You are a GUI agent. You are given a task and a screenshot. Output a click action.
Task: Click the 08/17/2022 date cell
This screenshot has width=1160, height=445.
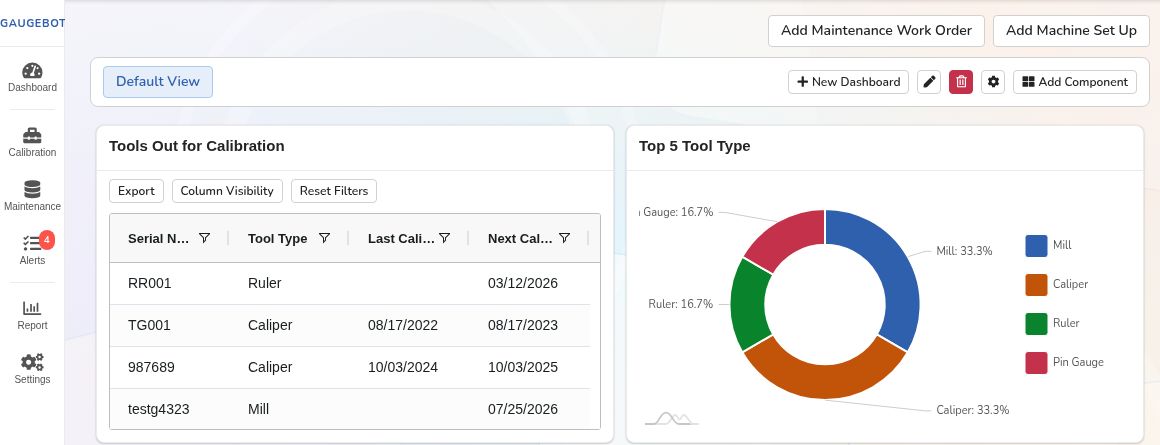[x=402, y=326]
